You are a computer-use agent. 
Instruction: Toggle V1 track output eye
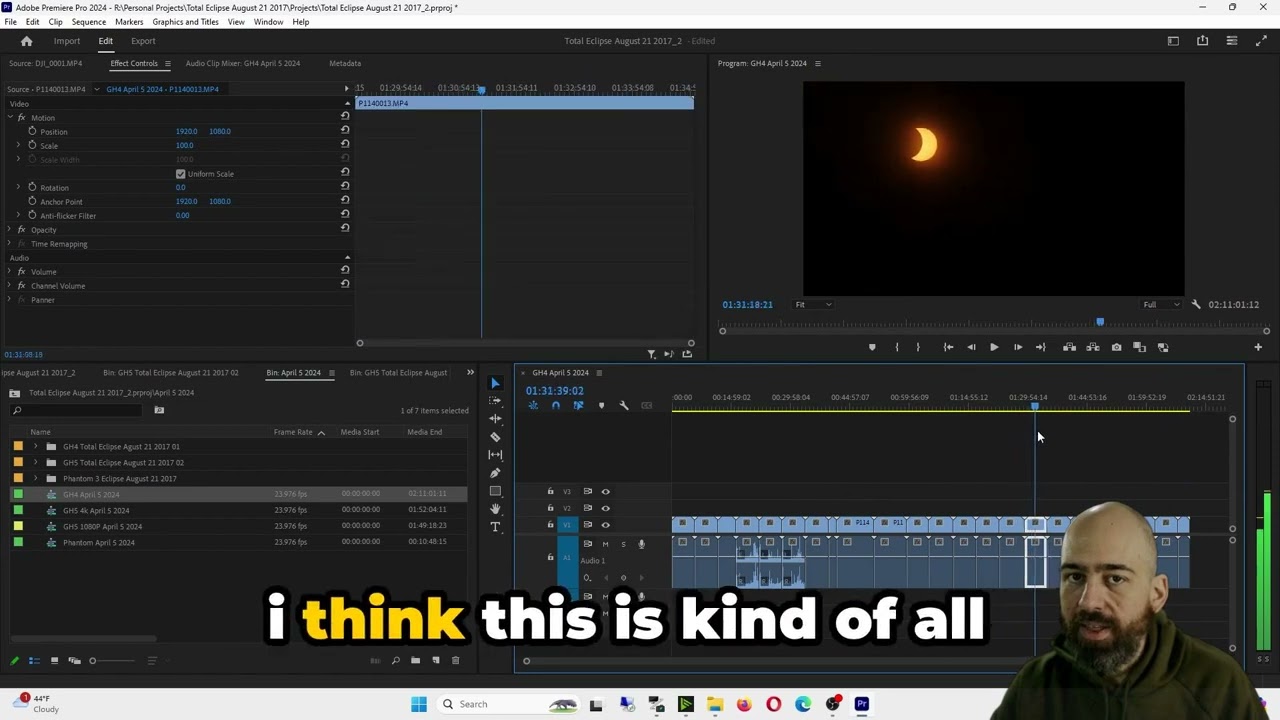click(x=605, y=525)
